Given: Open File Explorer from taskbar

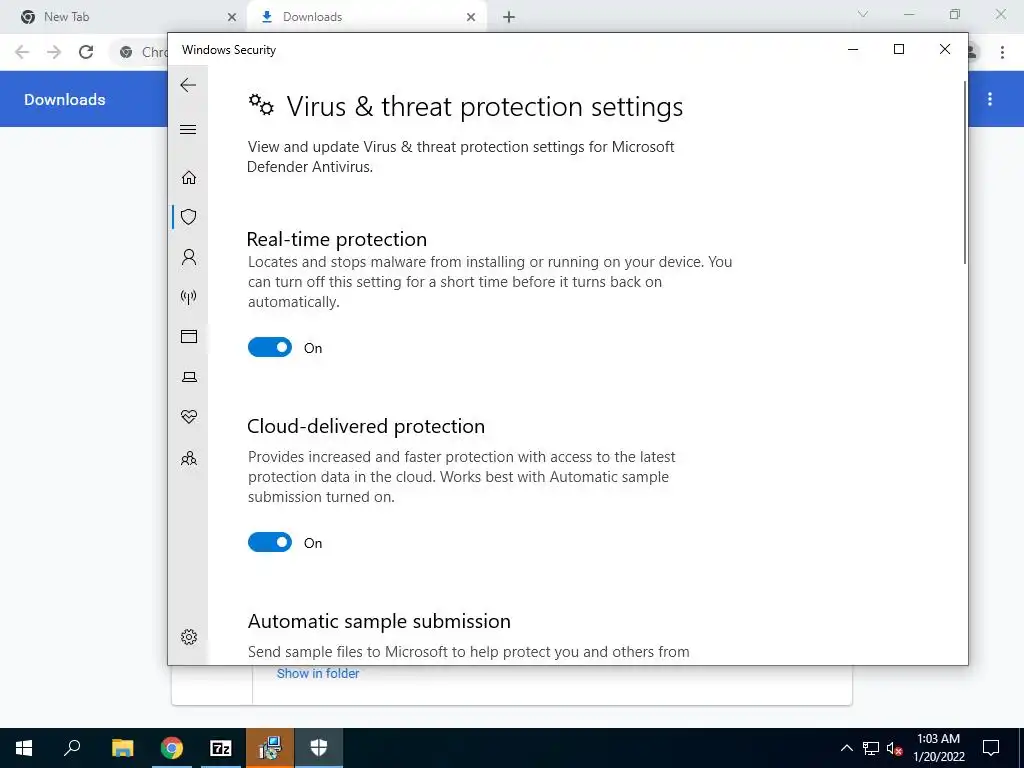Looking at the screenshot, I should [122, 748].
